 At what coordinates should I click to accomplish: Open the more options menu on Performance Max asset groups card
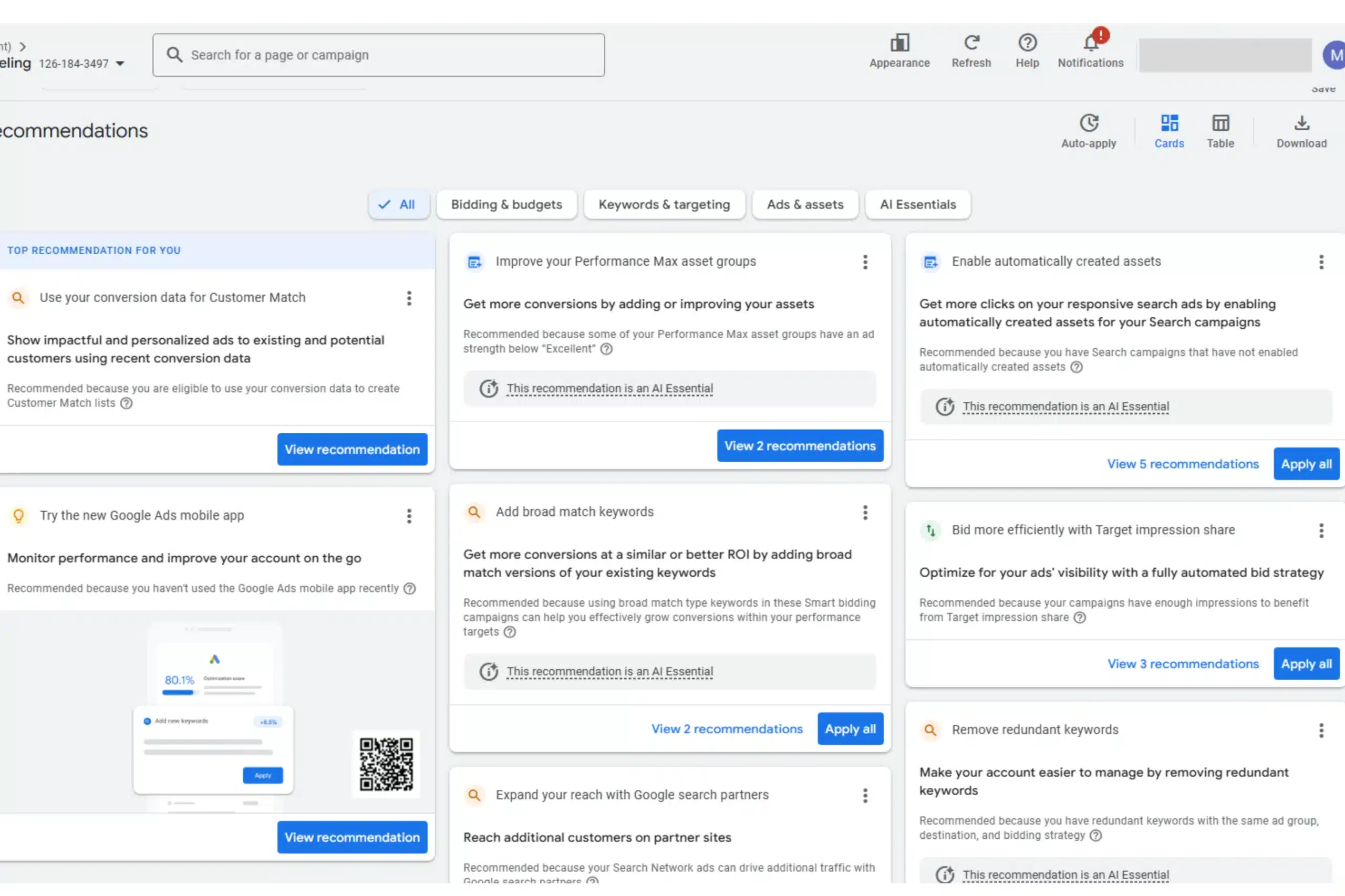point(865,262)
